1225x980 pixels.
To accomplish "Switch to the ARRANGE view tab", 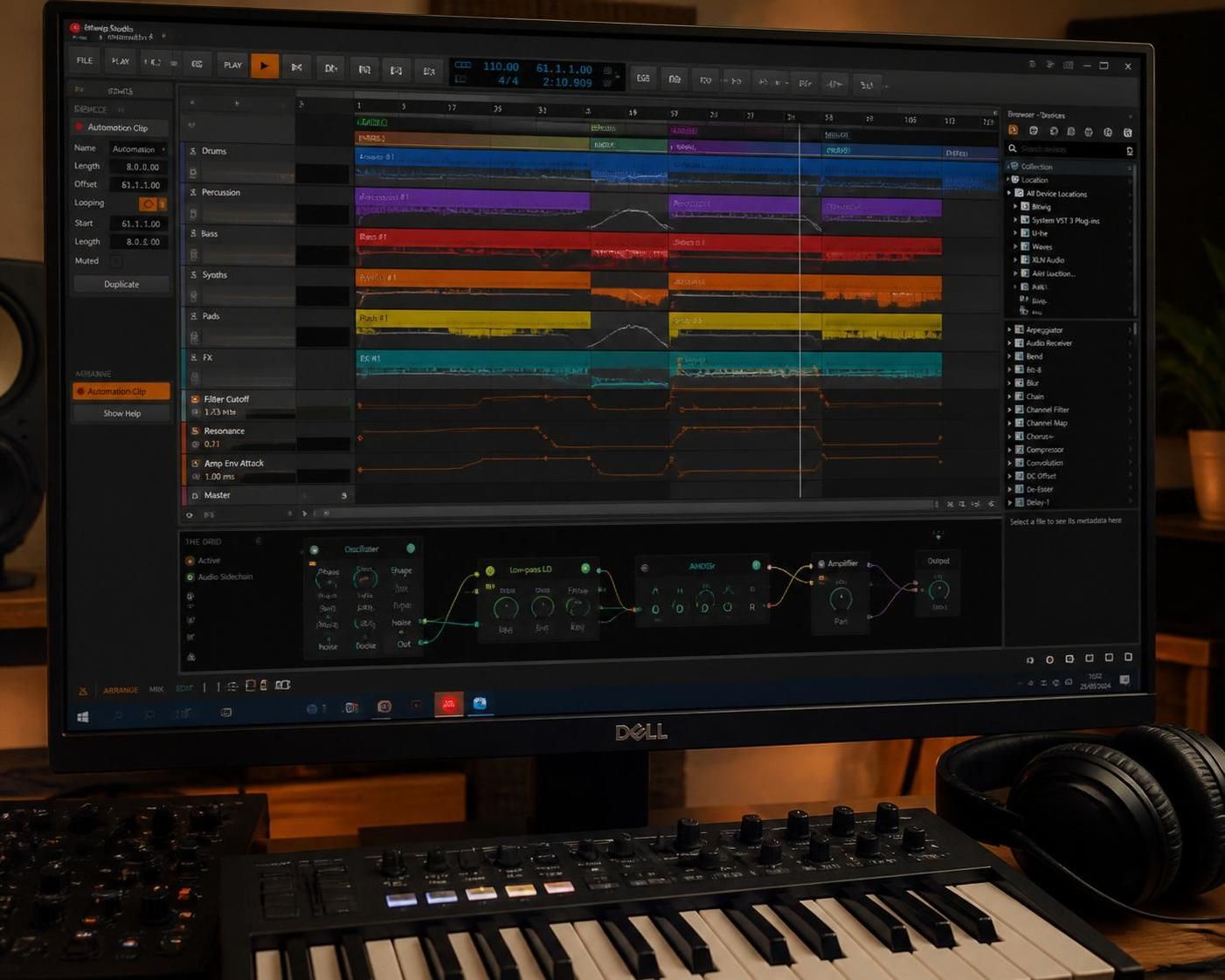I will [x=121, y=690].
